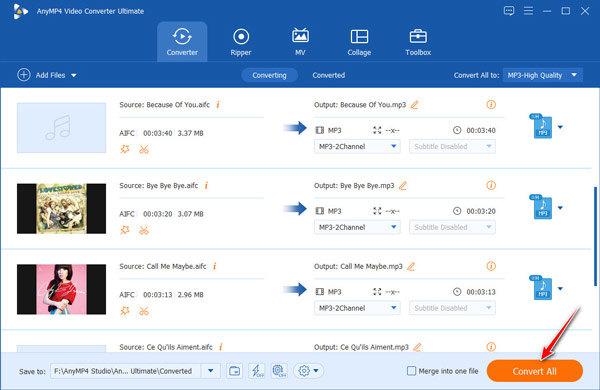View source info for Because Of You.aifc
The image size is (600, 390).
click(218, 104)
